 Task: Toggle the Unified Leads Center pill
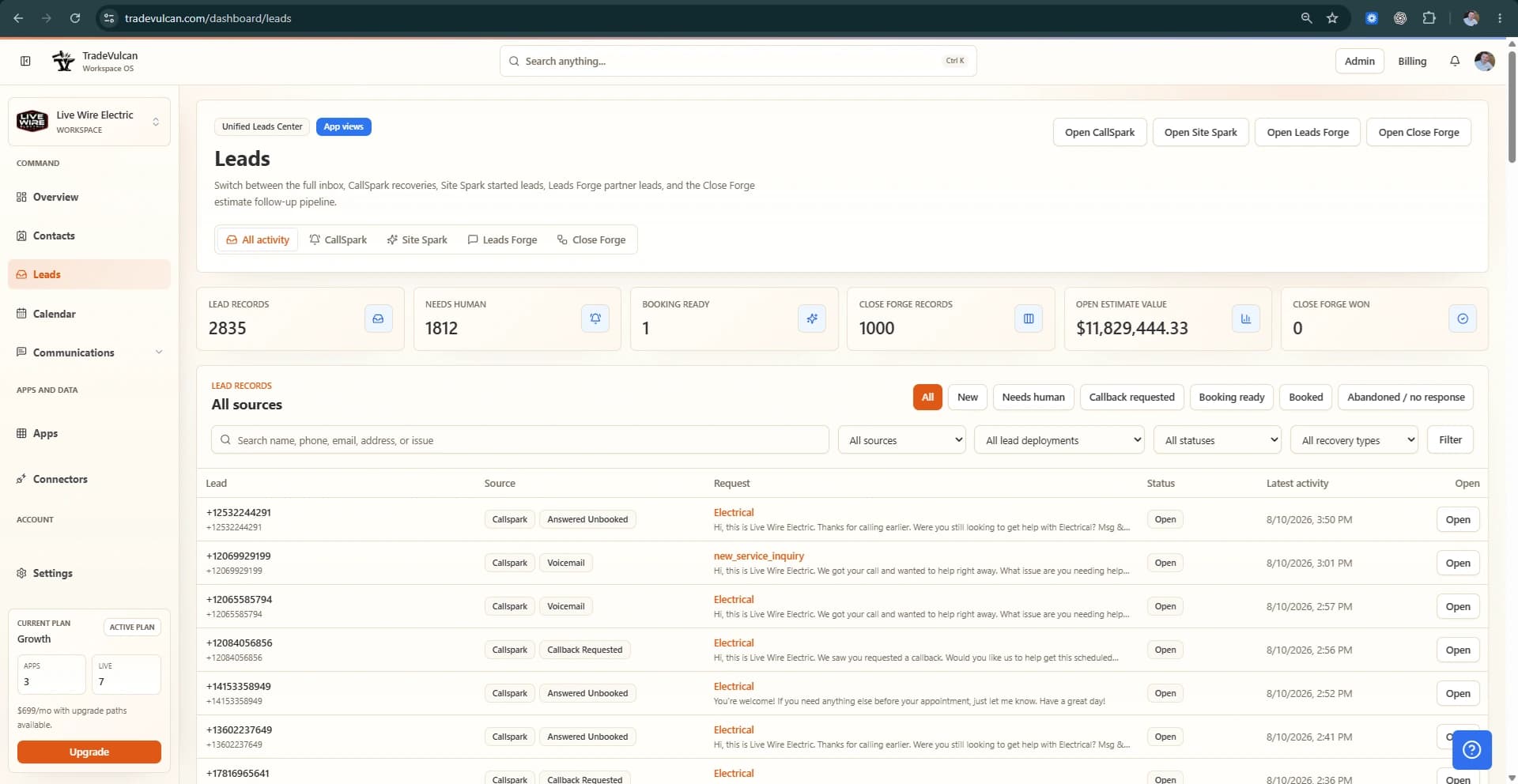click(x=262, y=126)
